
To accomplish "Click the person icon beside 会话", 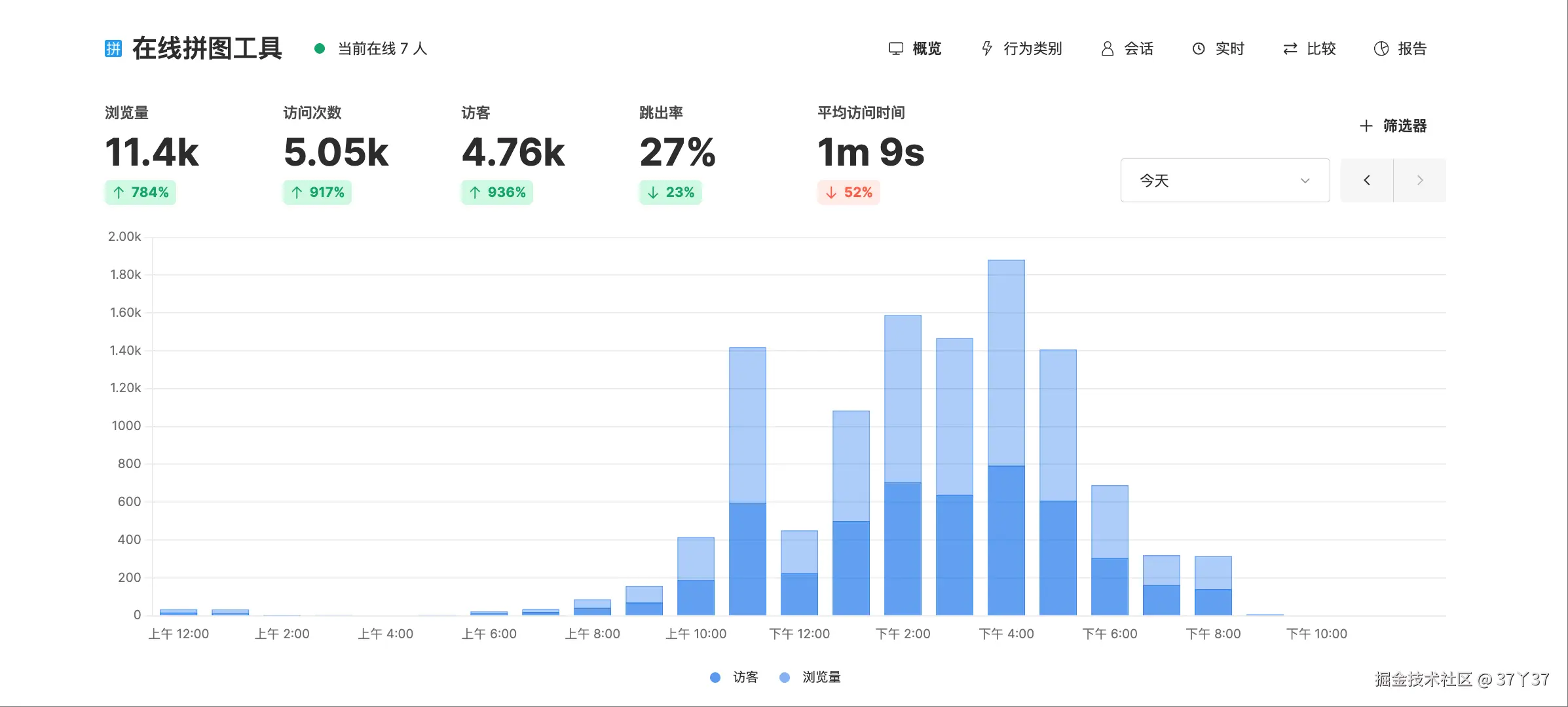I will pyautogui.click(x=1107, y=48).
